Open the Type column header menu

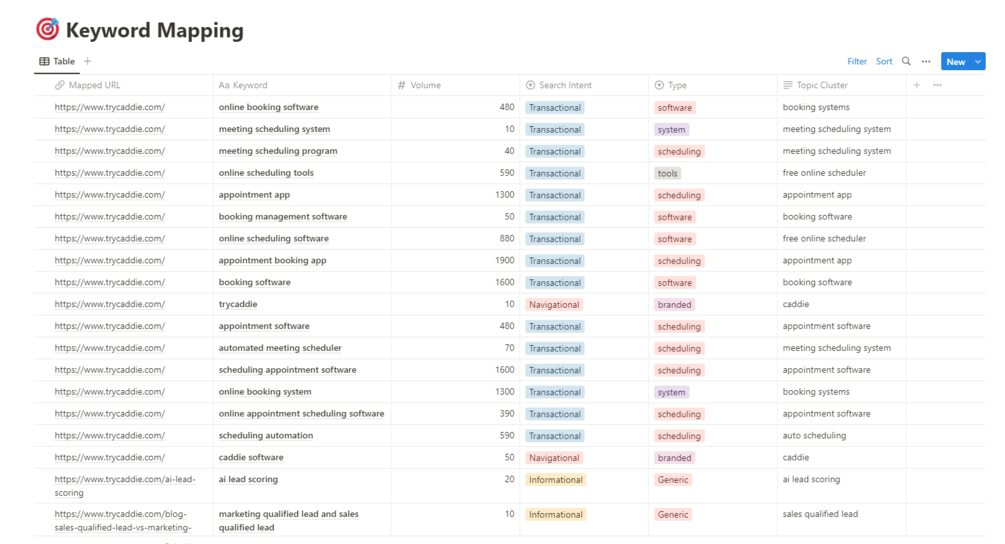tap(677, 86)
